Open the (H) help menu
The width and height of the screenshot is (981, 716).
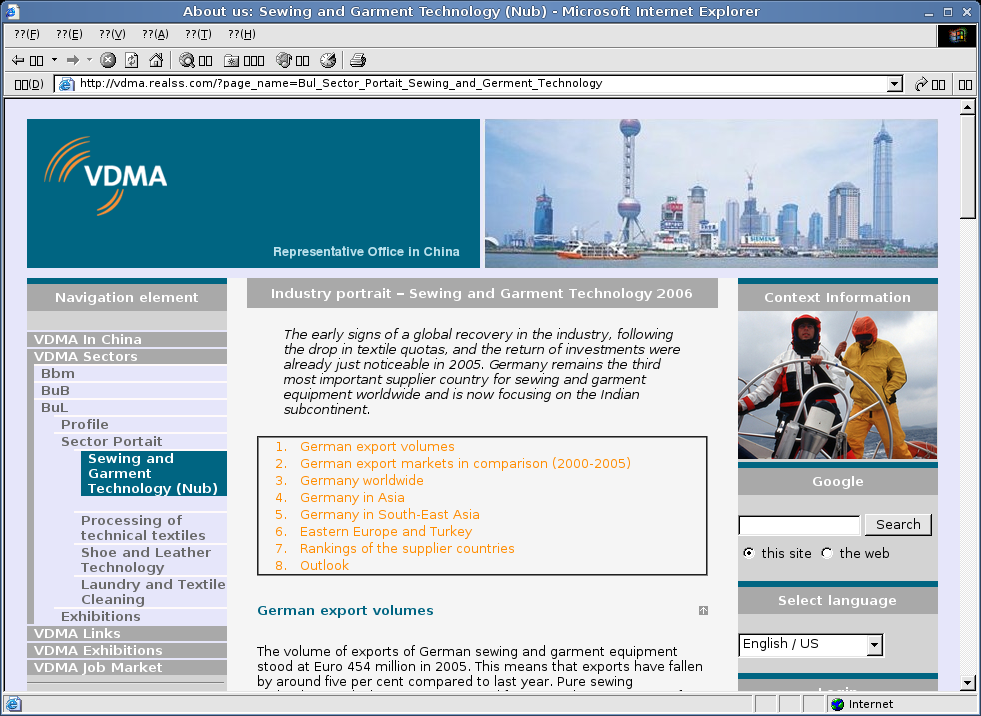pyautogui.click(x=241, y=34)
